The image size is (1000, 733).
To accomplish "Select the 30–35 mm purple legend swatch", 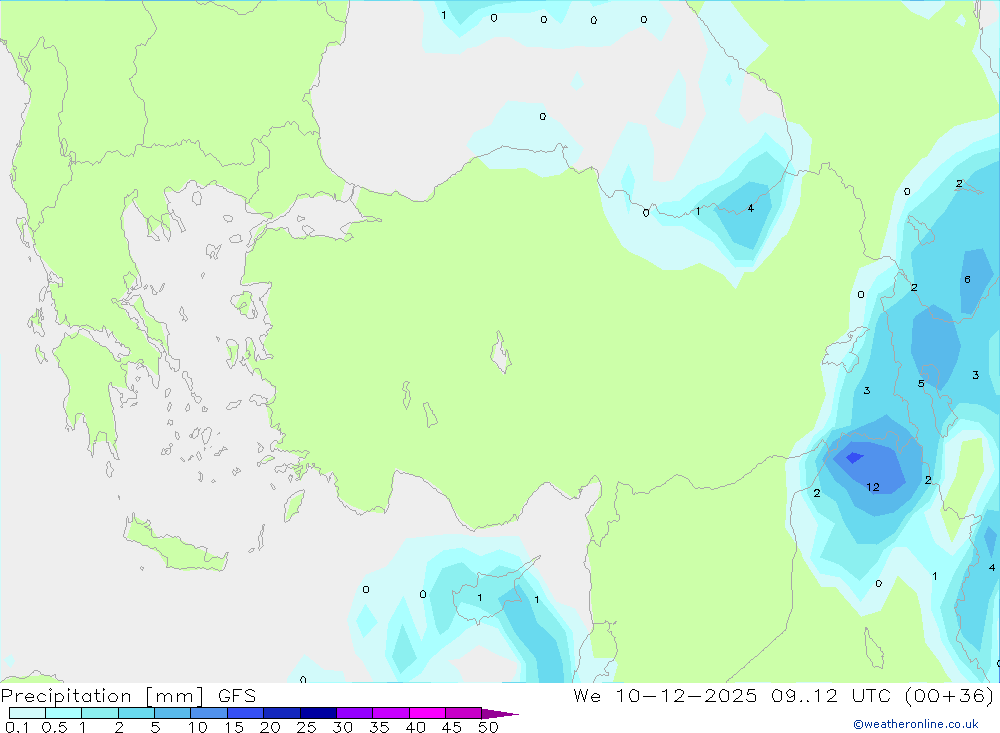I will [x=354, y=713].
